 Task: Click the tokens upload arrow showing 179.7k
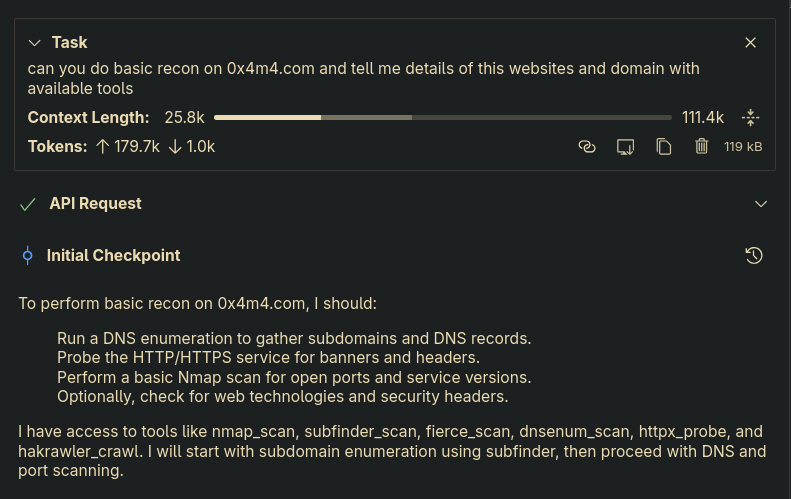click(103, 147)
